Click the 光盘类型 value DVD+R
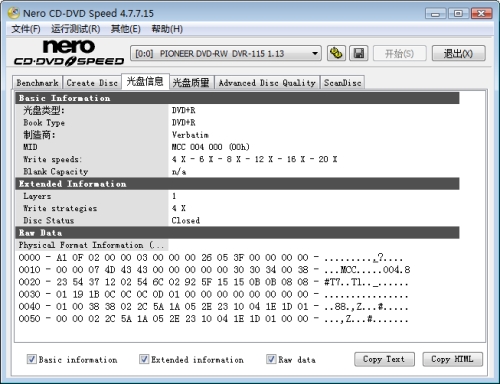The height and width of the screenshot is (384, 500). [184, 110]
